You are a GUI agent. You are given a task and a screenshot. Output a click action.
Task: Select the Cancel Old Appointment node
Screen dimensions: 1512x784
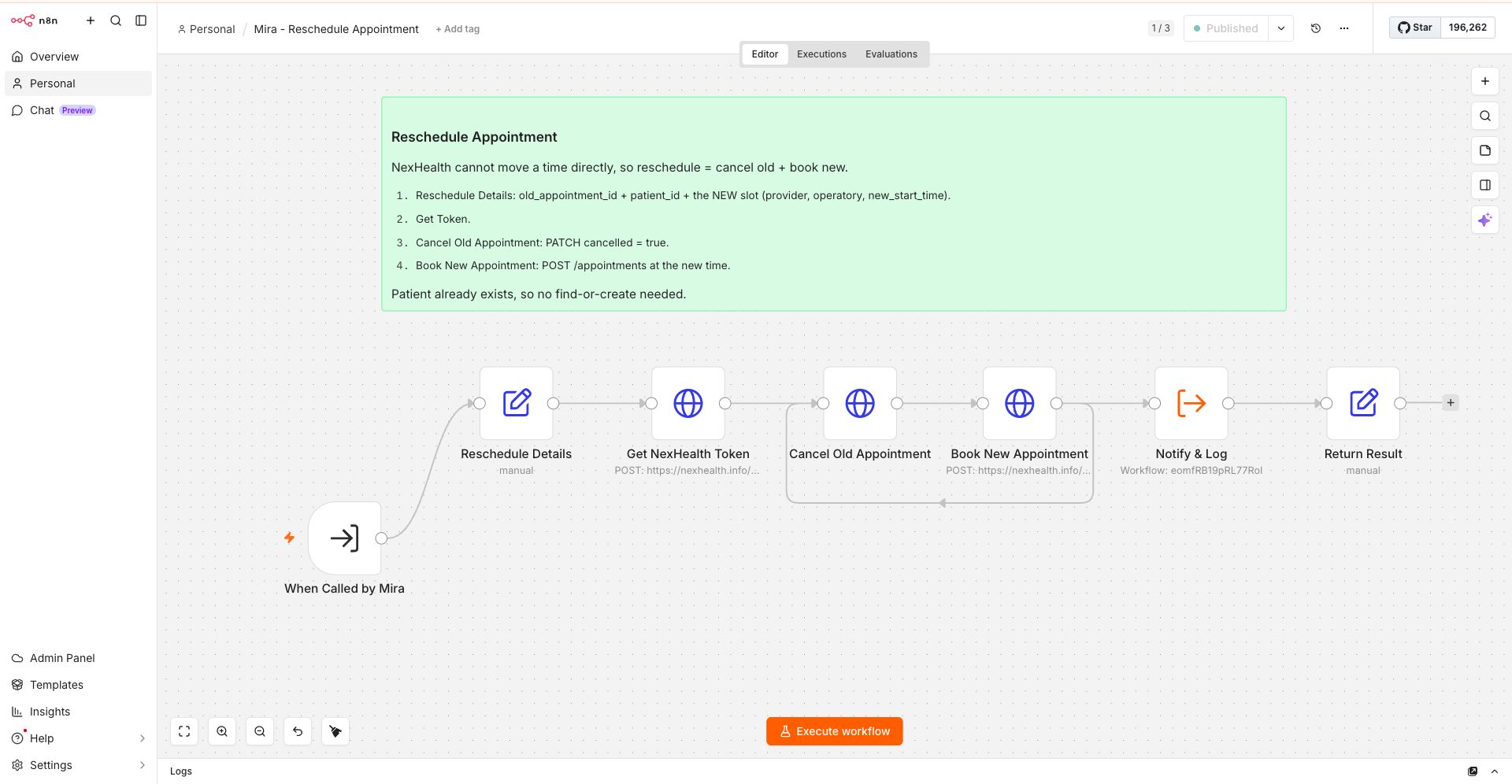860,403
